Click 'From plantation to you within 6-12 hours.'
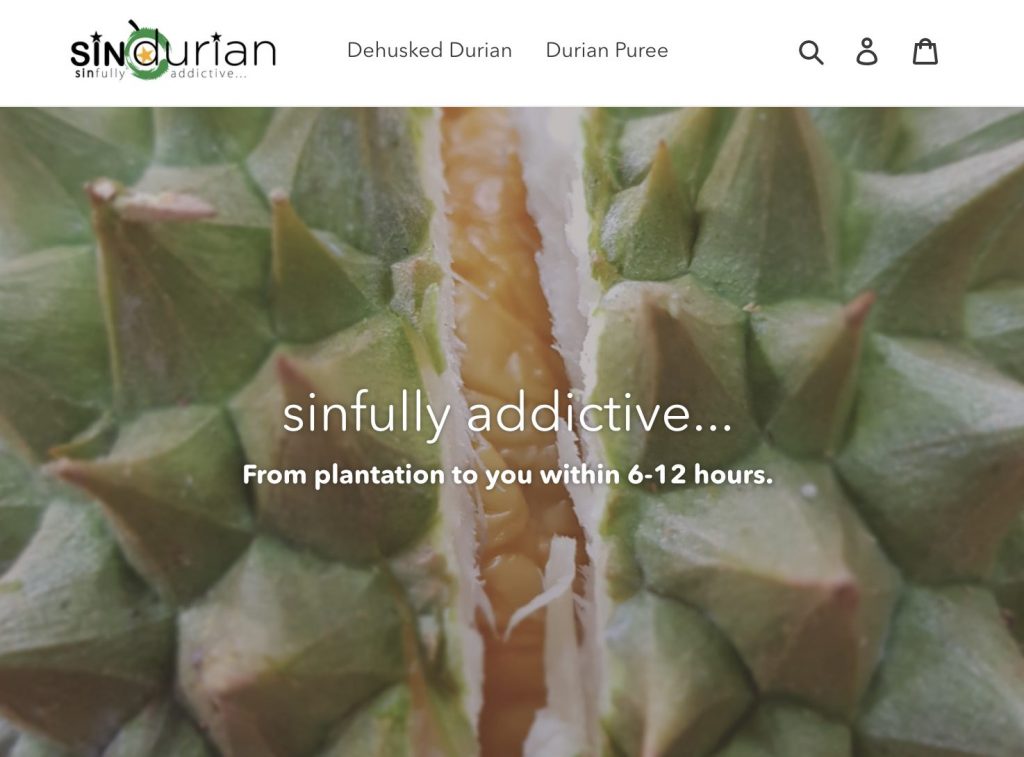The height and width of the screenshot is (757, 1024). coord(507,474)
